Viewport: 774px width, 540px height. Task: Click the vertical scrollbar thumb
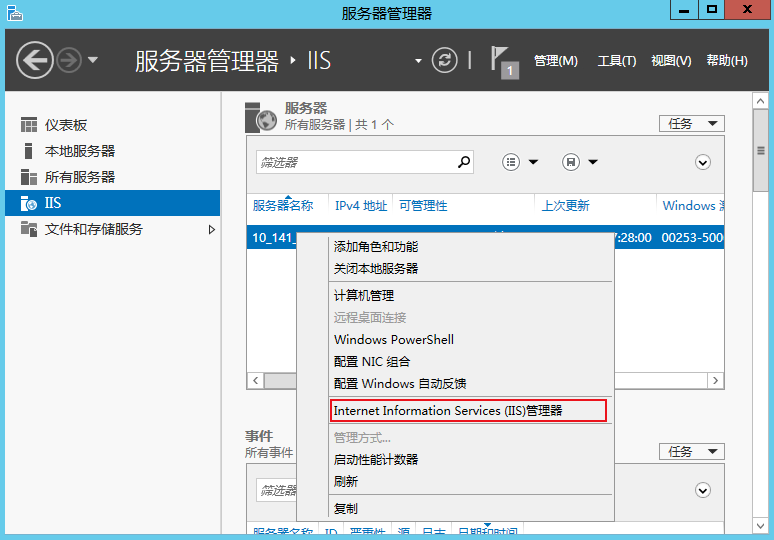761,150
